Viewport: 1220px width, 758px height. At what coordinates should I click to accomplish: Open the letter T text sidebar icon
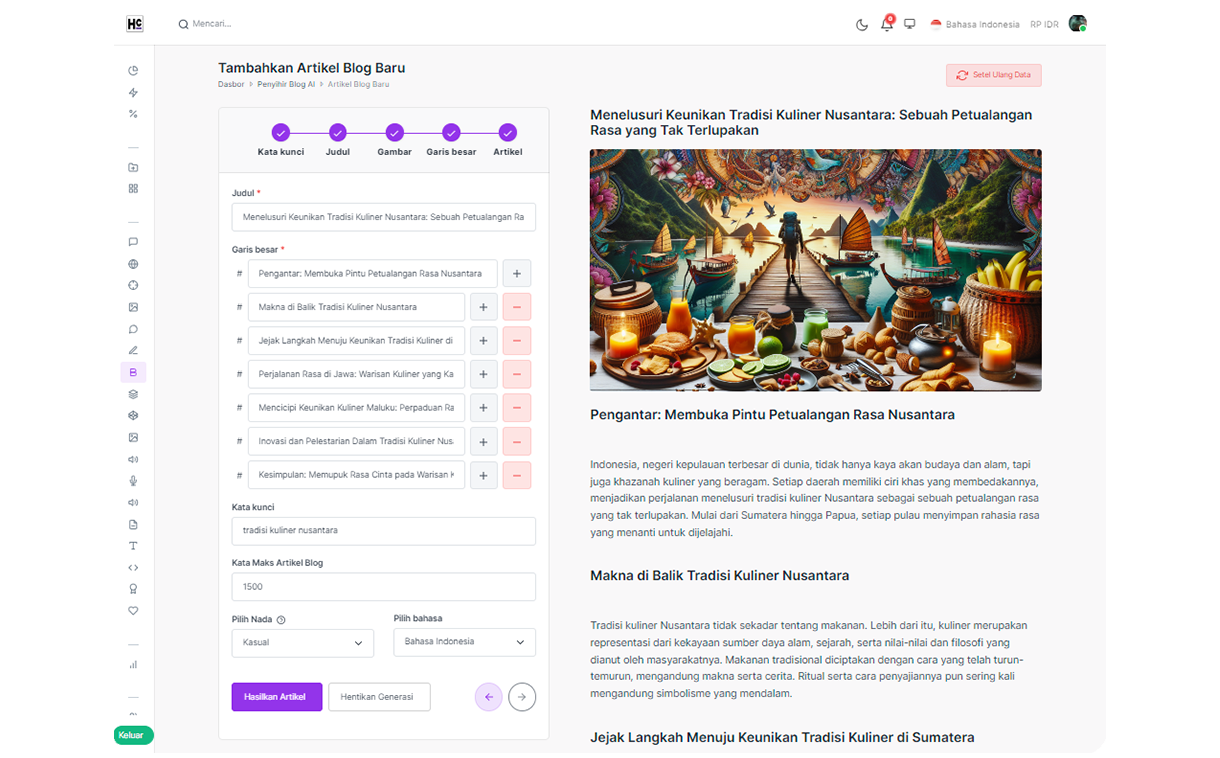coord(133,546)
